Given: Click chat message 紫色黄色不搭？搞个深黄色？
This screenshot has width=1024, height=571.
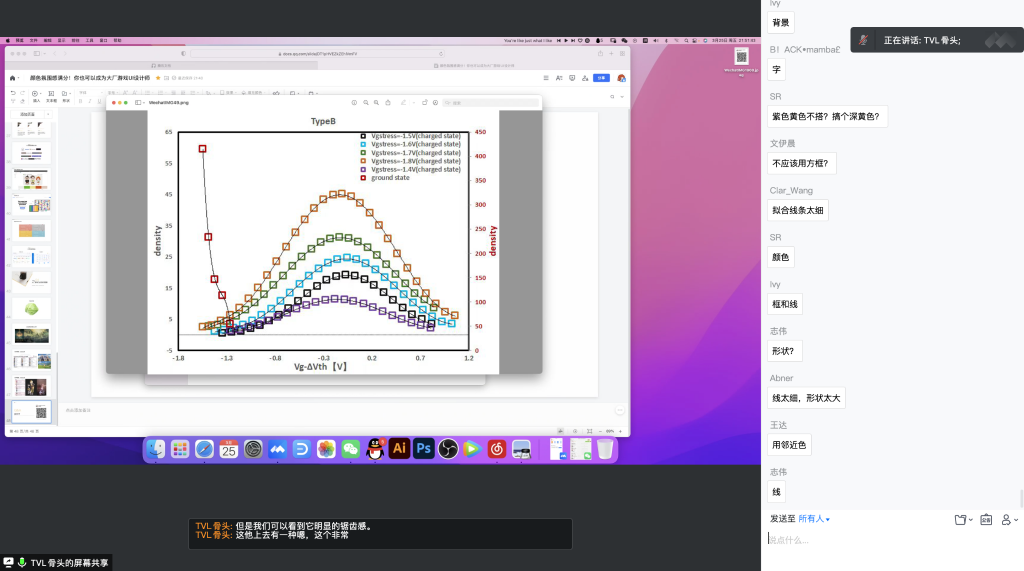Looking at the screenshot, I should pyautogui.click(x=827, y=116).
